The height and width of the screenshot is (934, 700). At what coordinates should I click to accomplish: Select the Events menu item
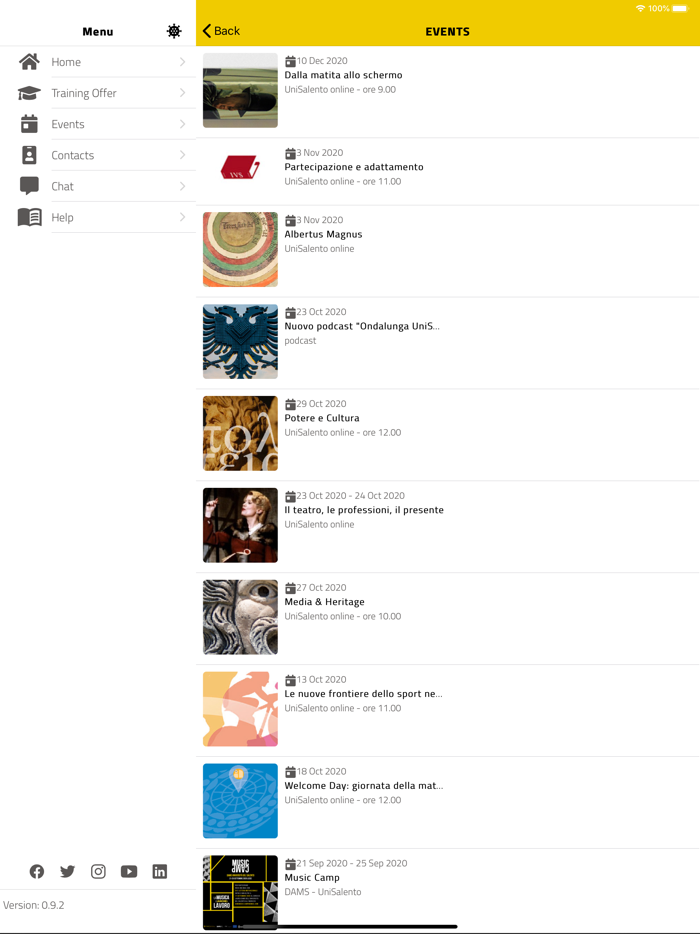98,124
